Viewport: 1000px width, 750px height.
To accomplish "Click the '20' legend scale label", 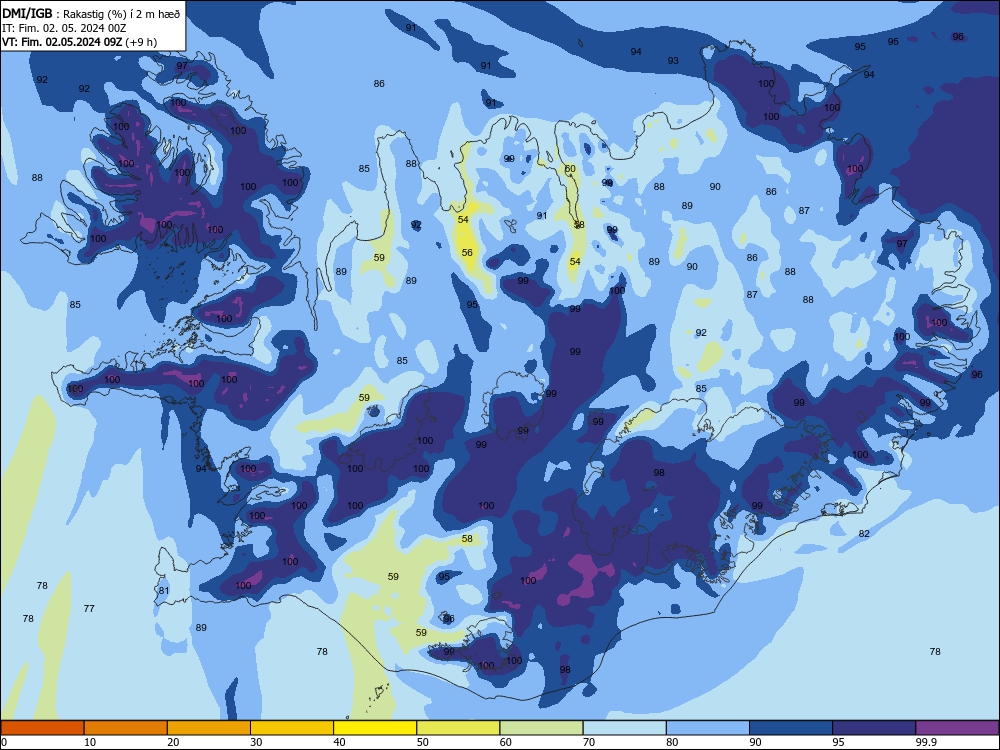I will click(x=173, y=742).
